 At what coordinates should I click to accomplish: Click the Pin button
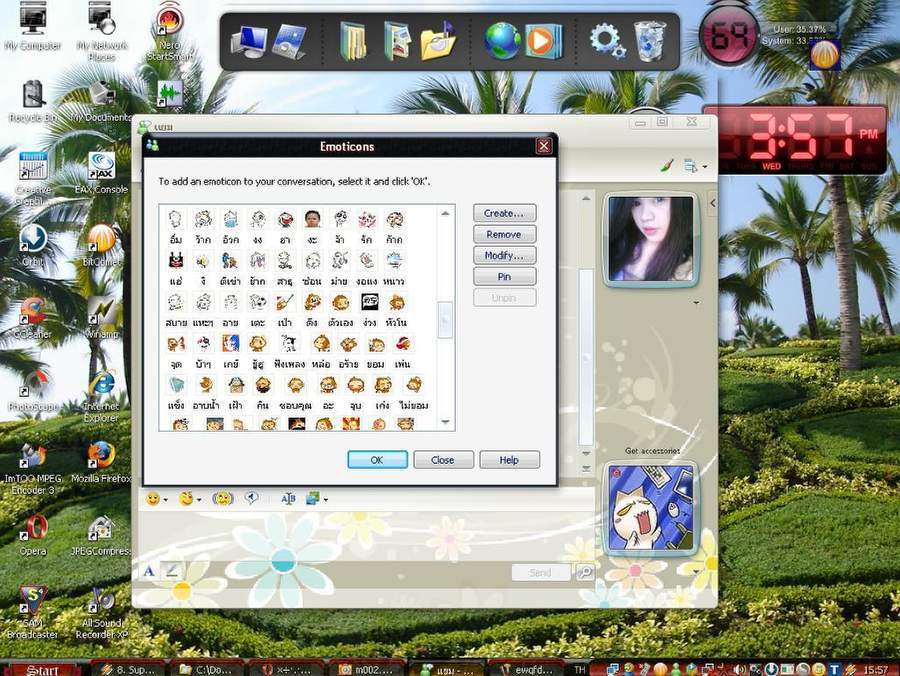click(x=505, y=277)
